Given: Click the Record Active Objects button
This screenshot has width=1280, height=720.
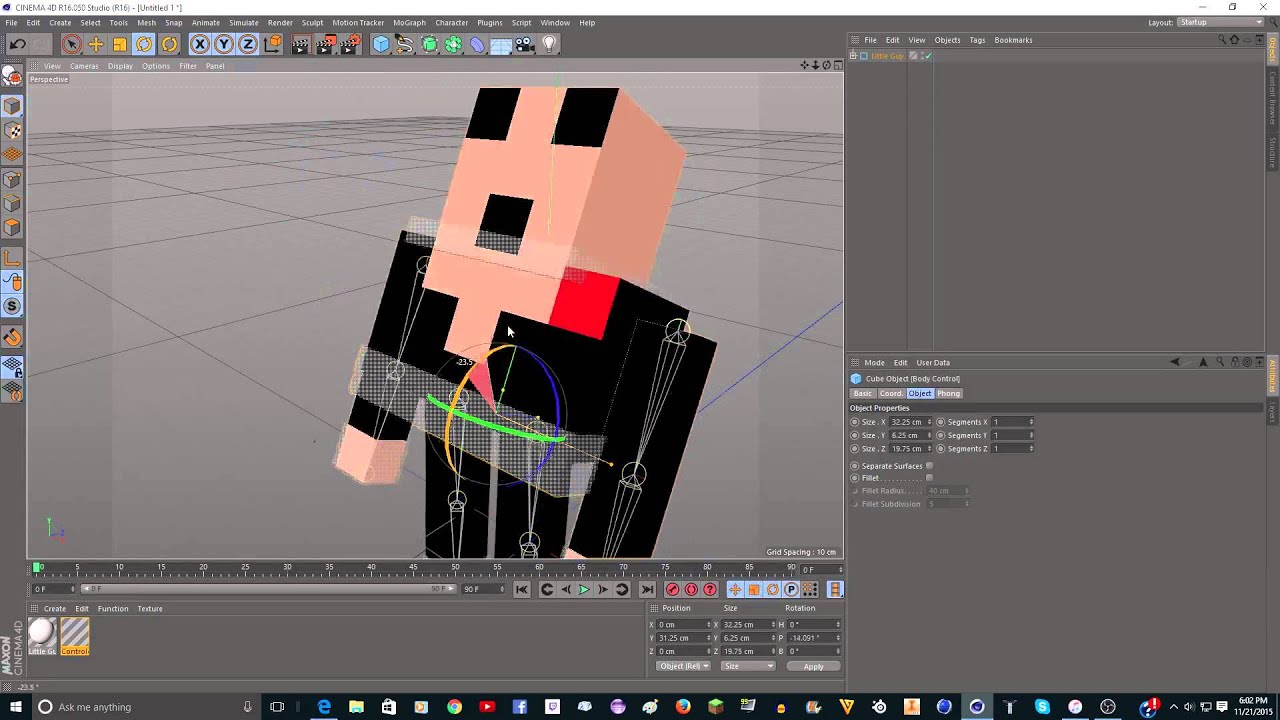Looking at the screenshot, I should coord(672,590).
